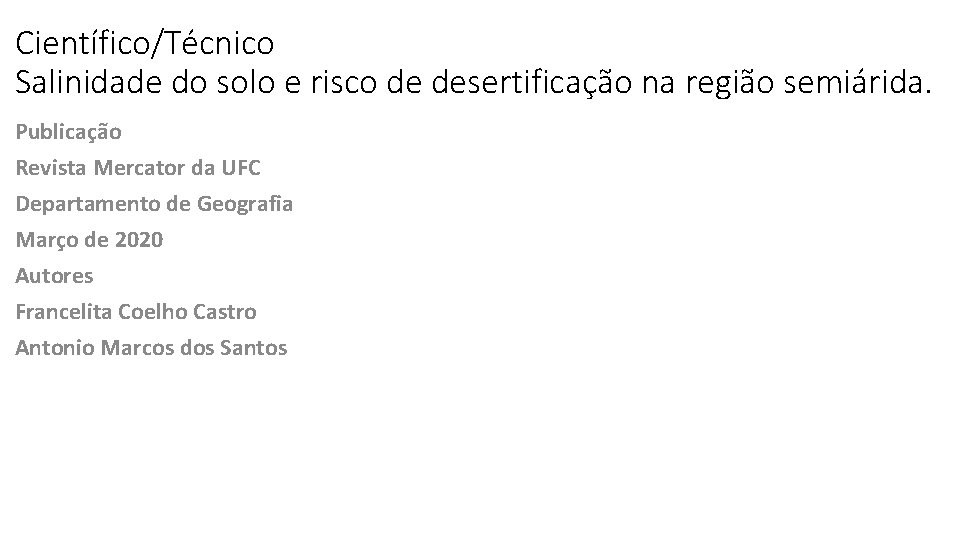Viewport: 960px width, 540px height.
Task: Click the heading "Científico/Técnico"
Action: click(144, 43)
